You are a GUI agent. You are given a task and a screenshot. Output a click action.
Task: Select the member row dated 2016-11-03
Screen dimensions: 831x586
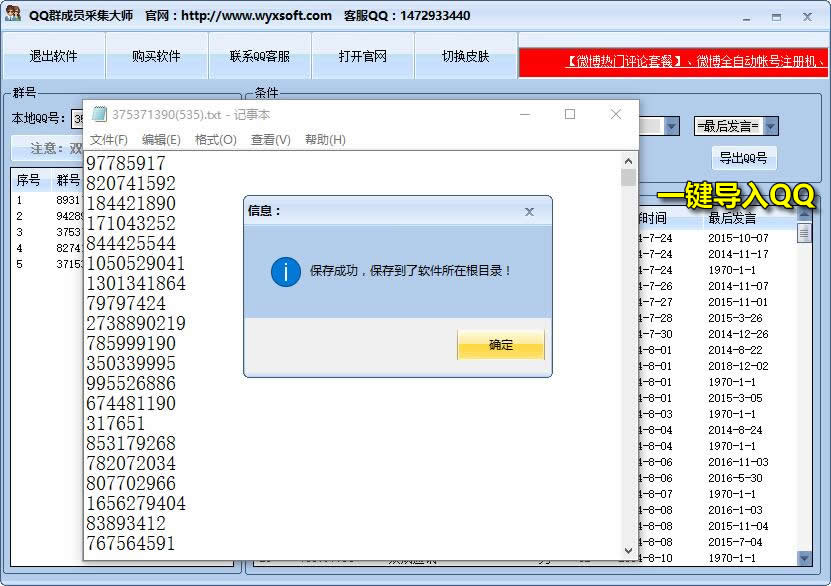pyautogui.click(x=717, y=462)
